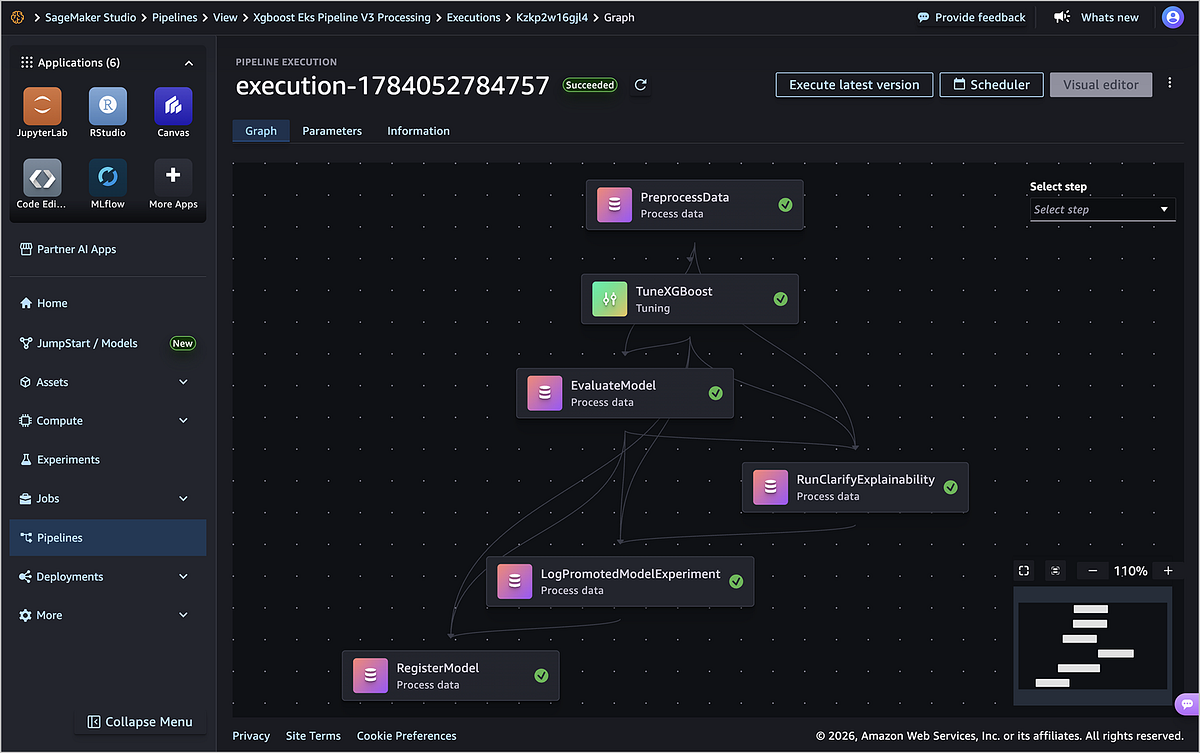The image size is (1200, 753).
Task: Click the fit-to-screen graph icon
Action: click(x=1024, y=570)
